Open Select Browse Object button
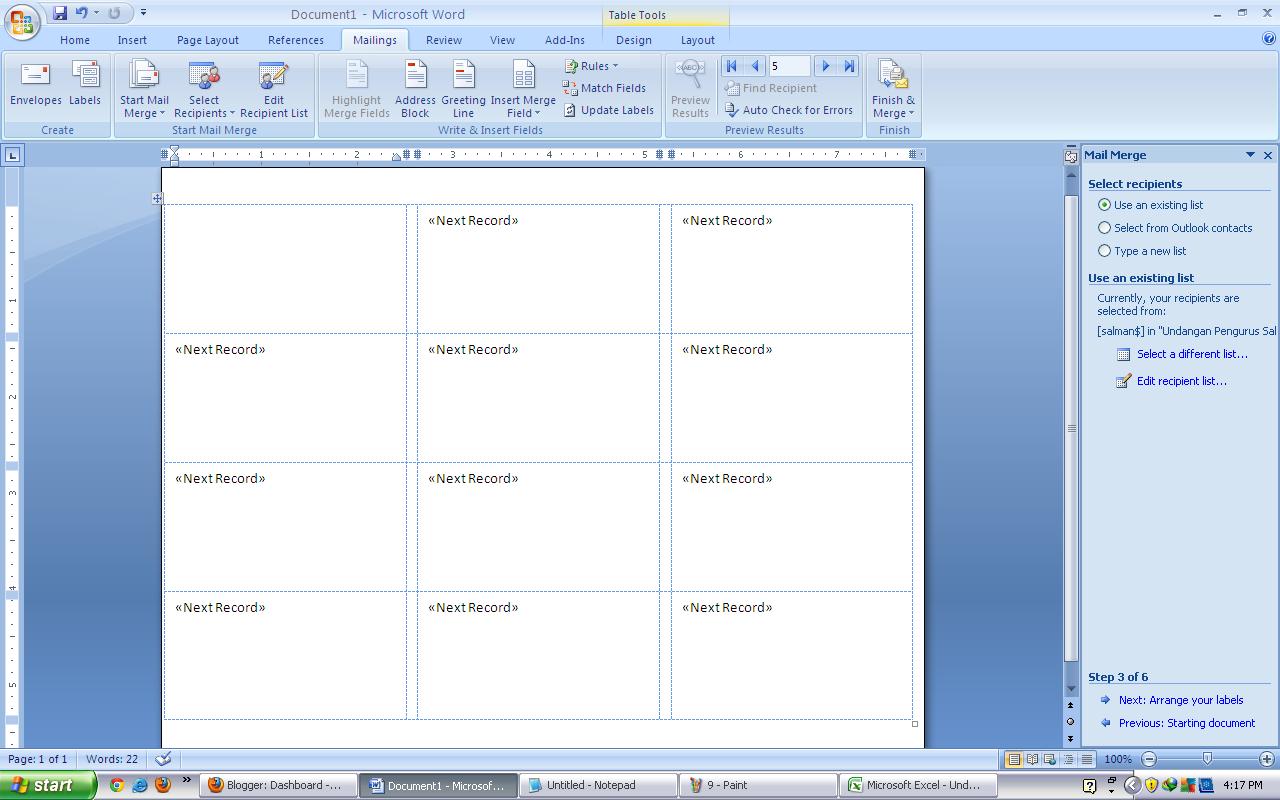The image size is (1280, 800). [1071, 721]
